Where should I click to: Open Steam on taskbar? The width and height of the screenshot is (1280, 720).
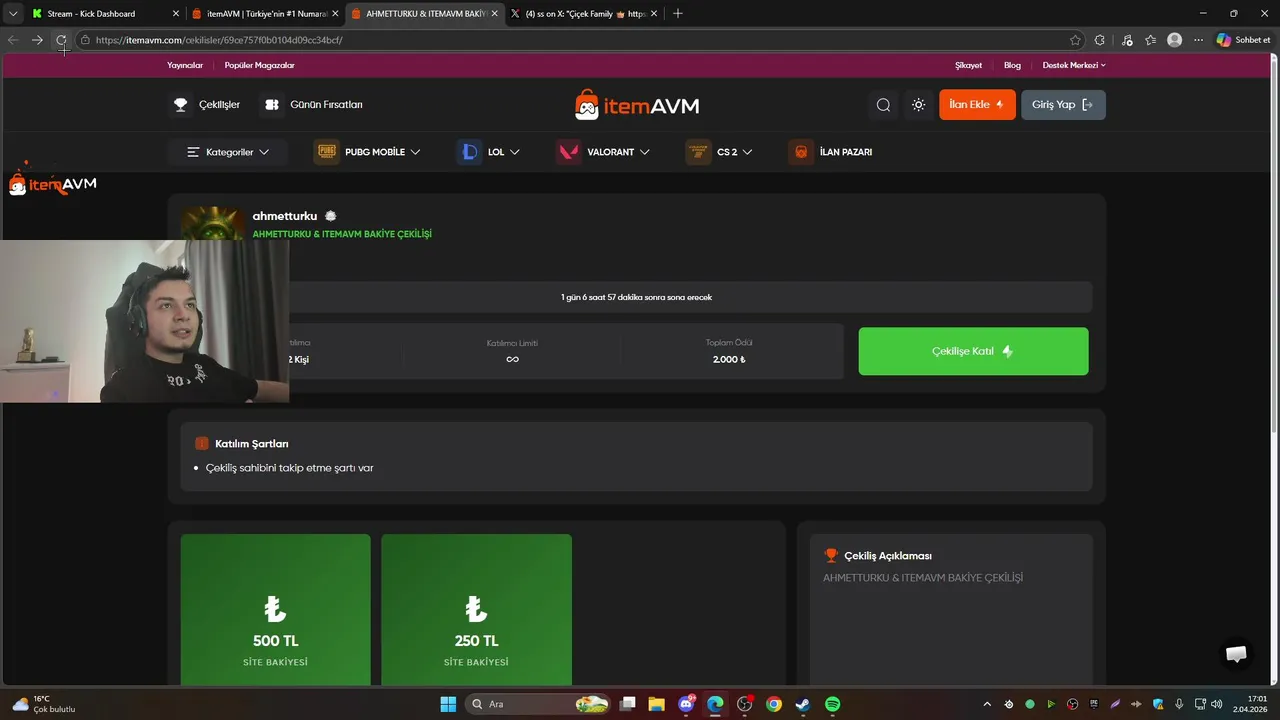click(x=803, y=704)
